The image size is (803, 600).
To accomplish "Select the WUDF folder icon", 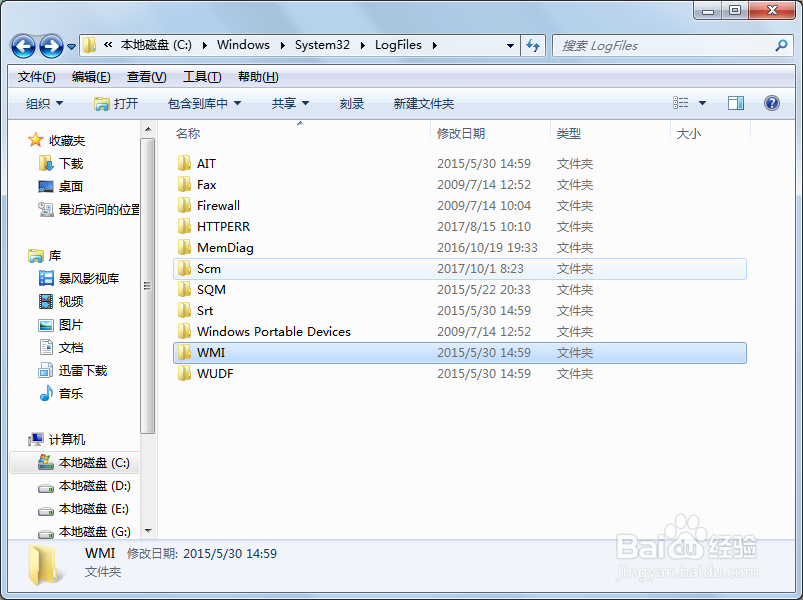I will click(x=184, y=373).
